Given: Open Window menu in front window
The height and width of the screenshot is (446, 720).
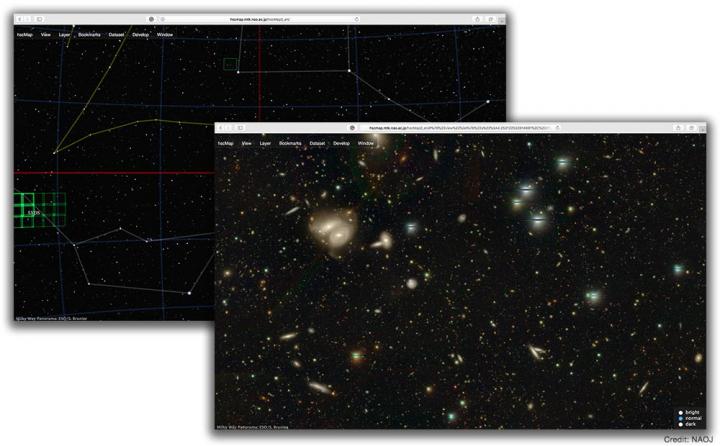Looking at the screenshot, I should click(x=366, y=143).
